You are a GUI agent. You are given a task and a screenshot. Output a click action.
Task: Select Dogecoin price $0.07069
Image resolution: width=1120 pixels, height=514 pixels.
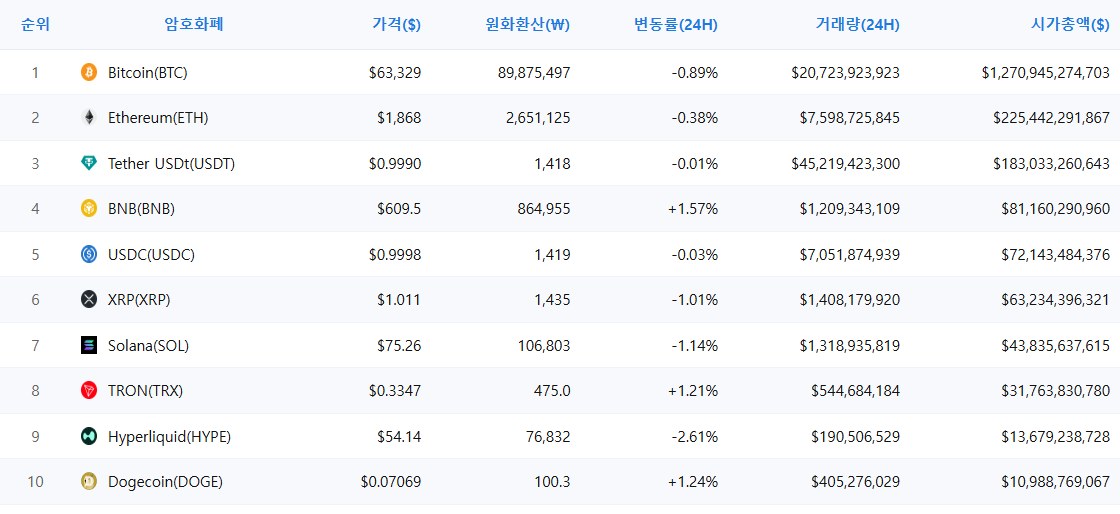[x=391, y=482]
